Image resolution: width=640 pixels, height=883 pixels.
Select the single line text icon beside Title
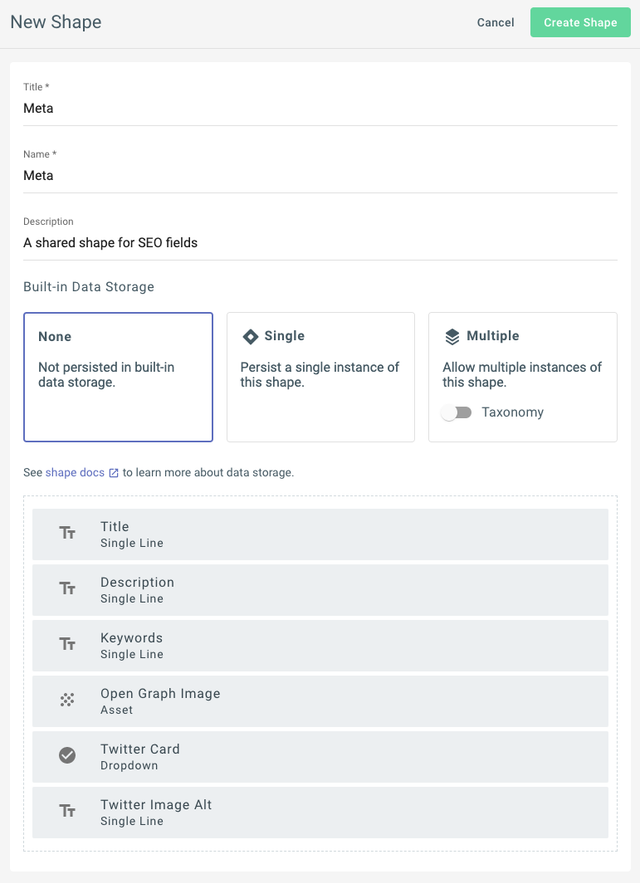pos(68,533)
